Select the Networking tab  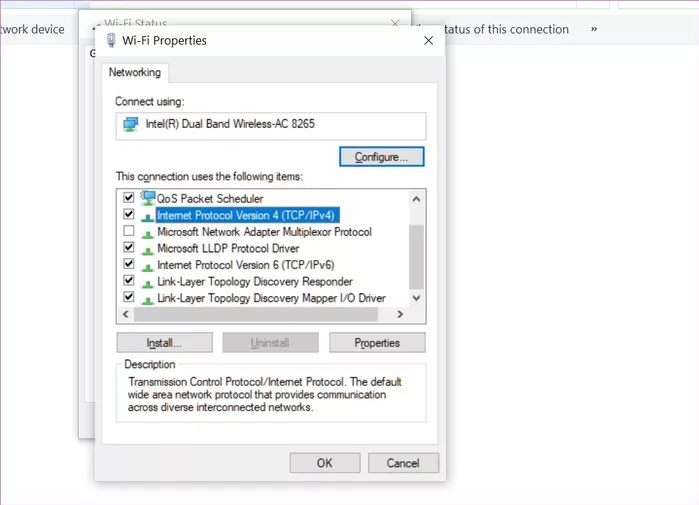(x=135, y=73)
